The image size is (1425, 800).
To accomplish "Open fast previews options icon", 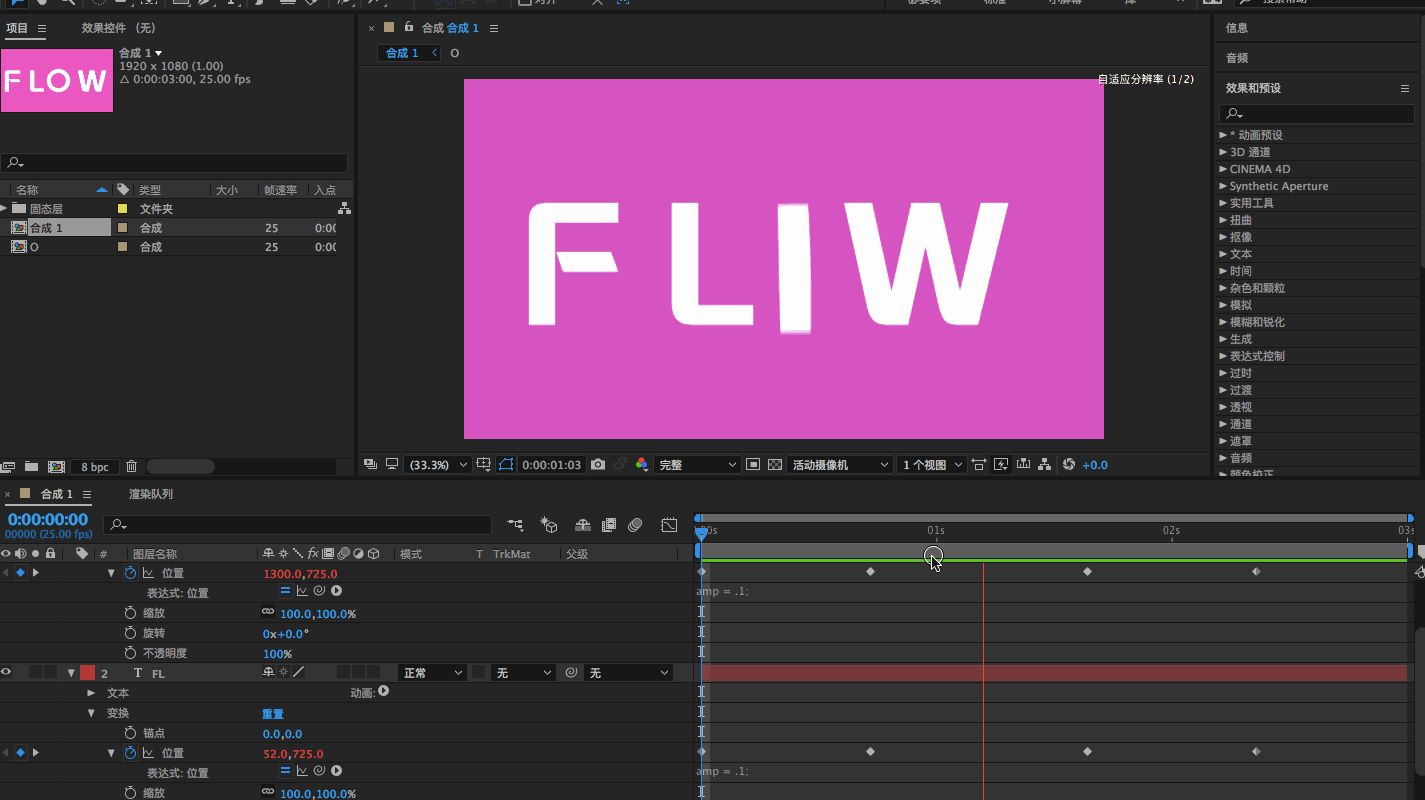I will click(1001, 465).
